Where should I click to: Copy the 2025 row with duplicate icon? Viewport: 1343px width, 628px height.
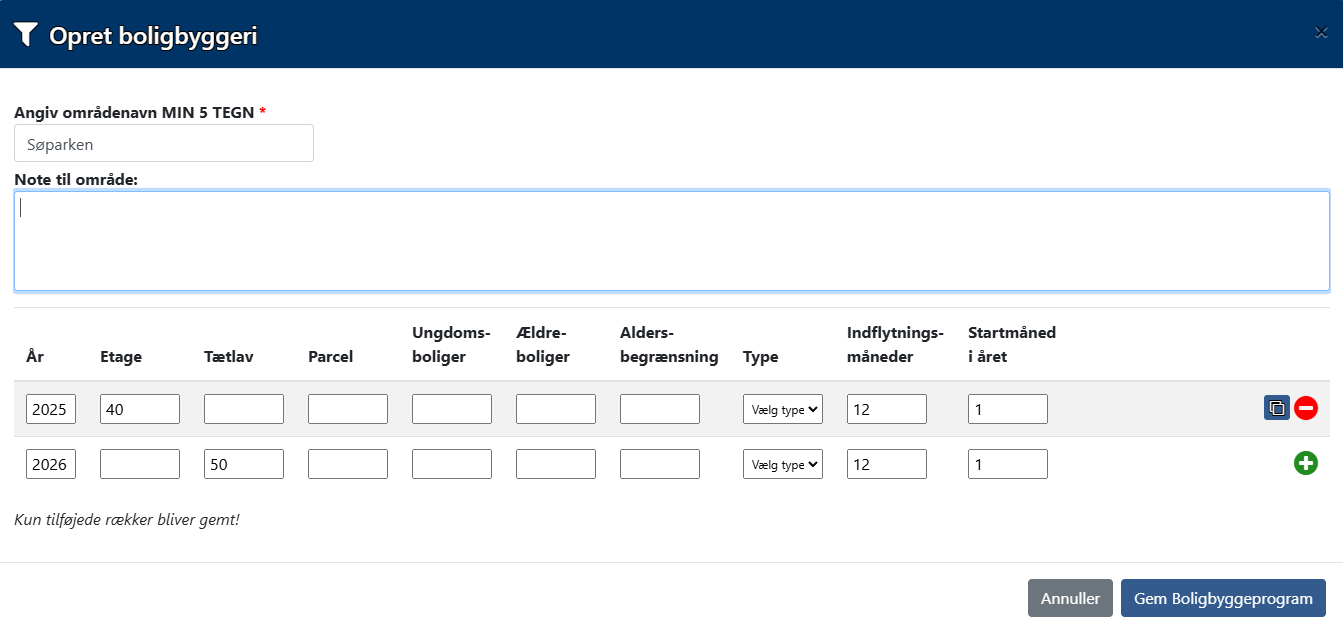pyautogui.click(x=1277, y=408)
